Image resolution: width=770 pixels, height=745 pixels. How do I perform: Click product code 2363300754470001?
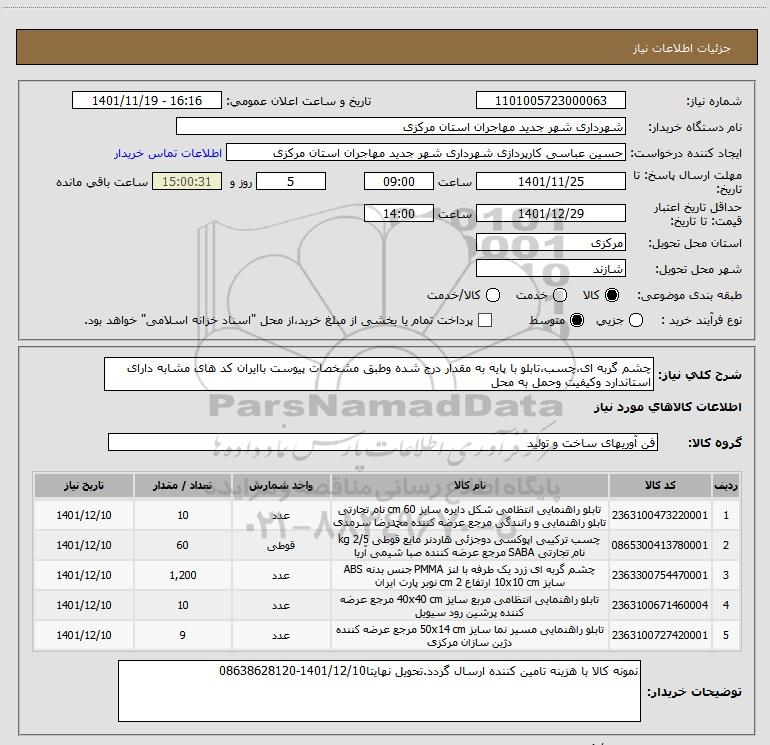tap(660, 575)
